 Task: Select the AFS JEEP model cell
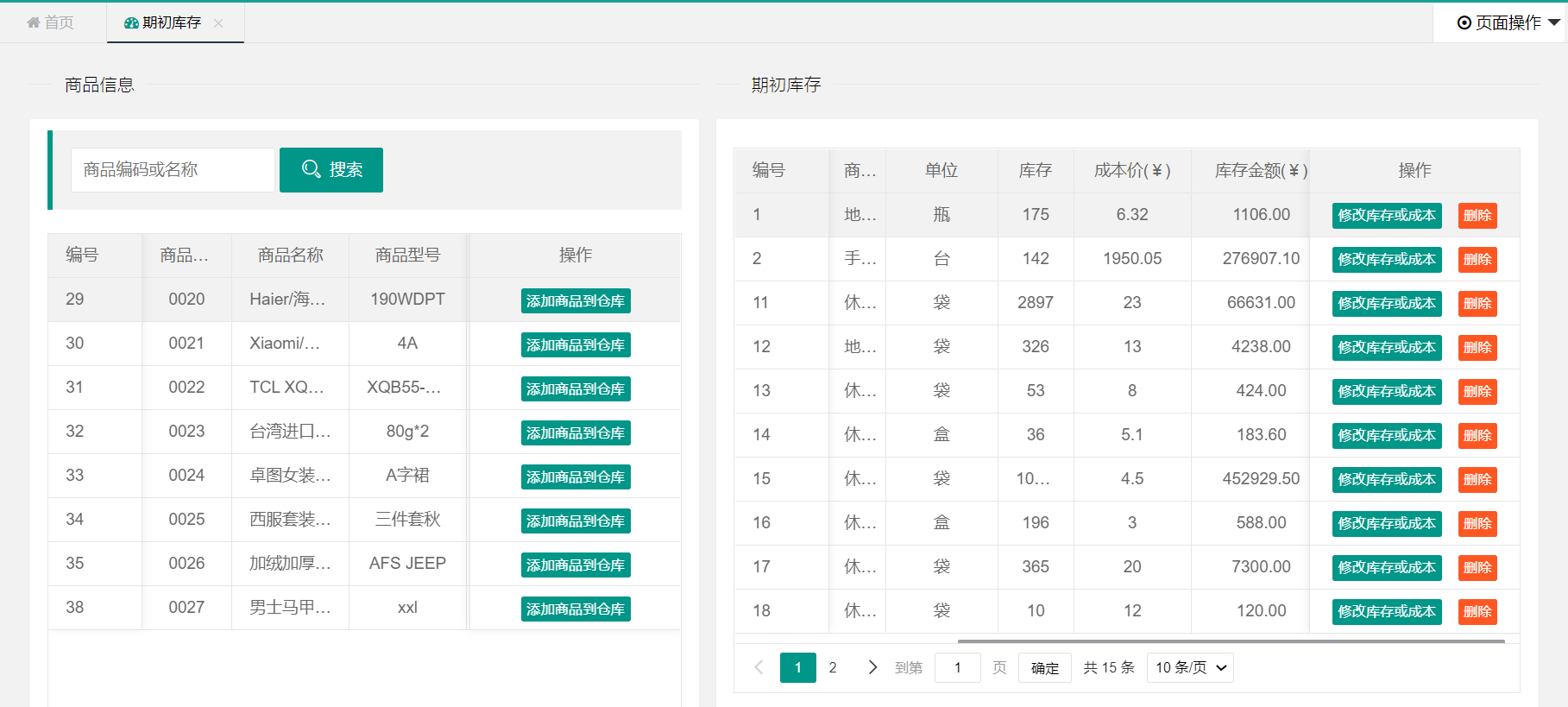(x=407, y=564)
